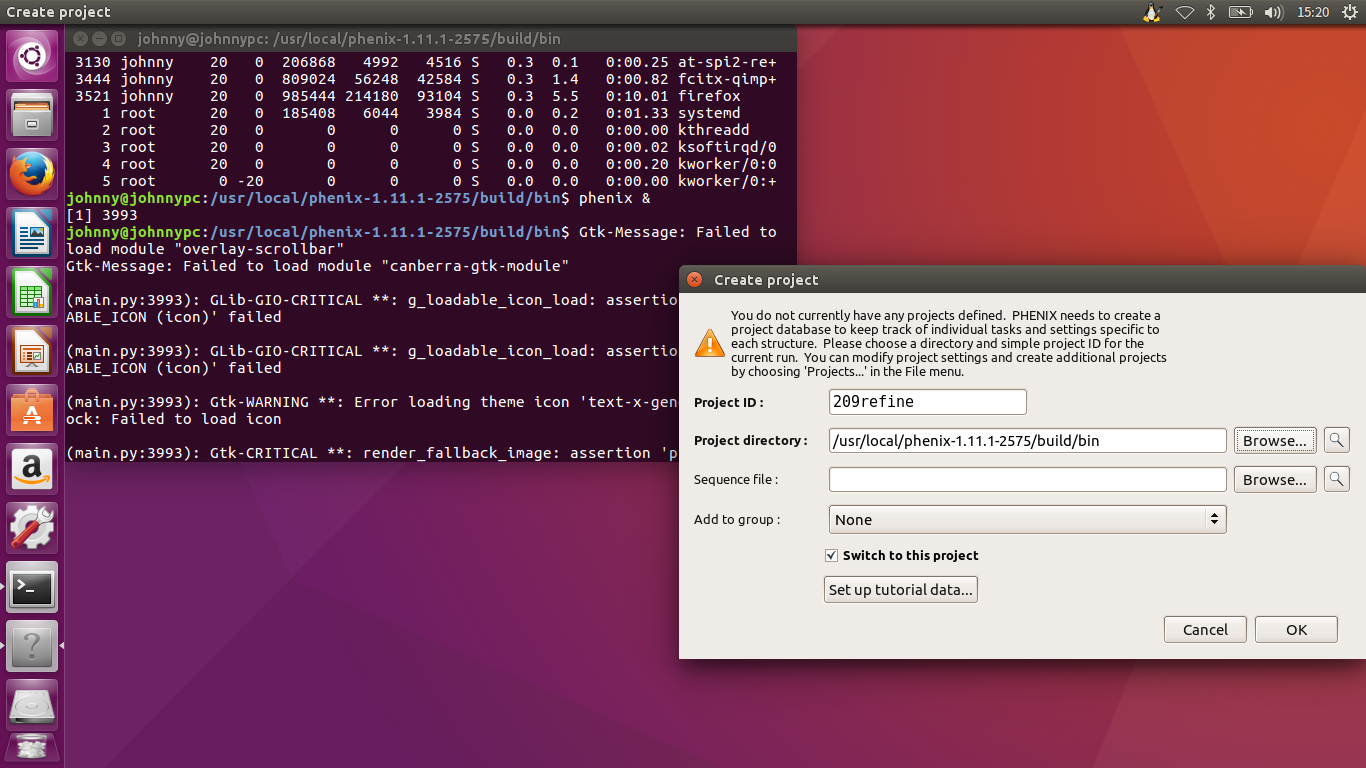Browse for a Project directory
Image resolution: width=1366 pixels, height=768 pixels.
(1274, 440)
